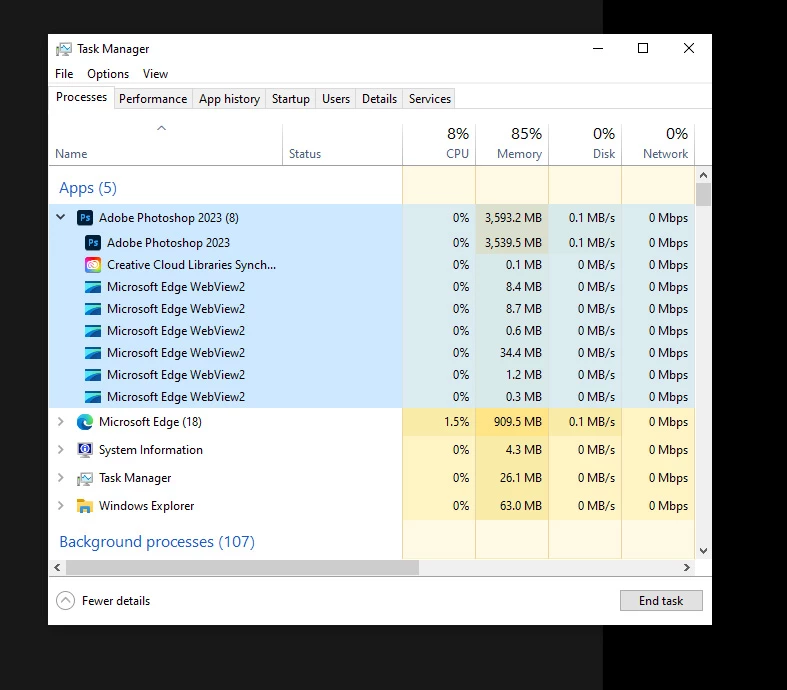Image resolution: width=787 pixels, height=690 pixels.
Task: Click the Windows Explorer folder icon
Action: [85, 506]
